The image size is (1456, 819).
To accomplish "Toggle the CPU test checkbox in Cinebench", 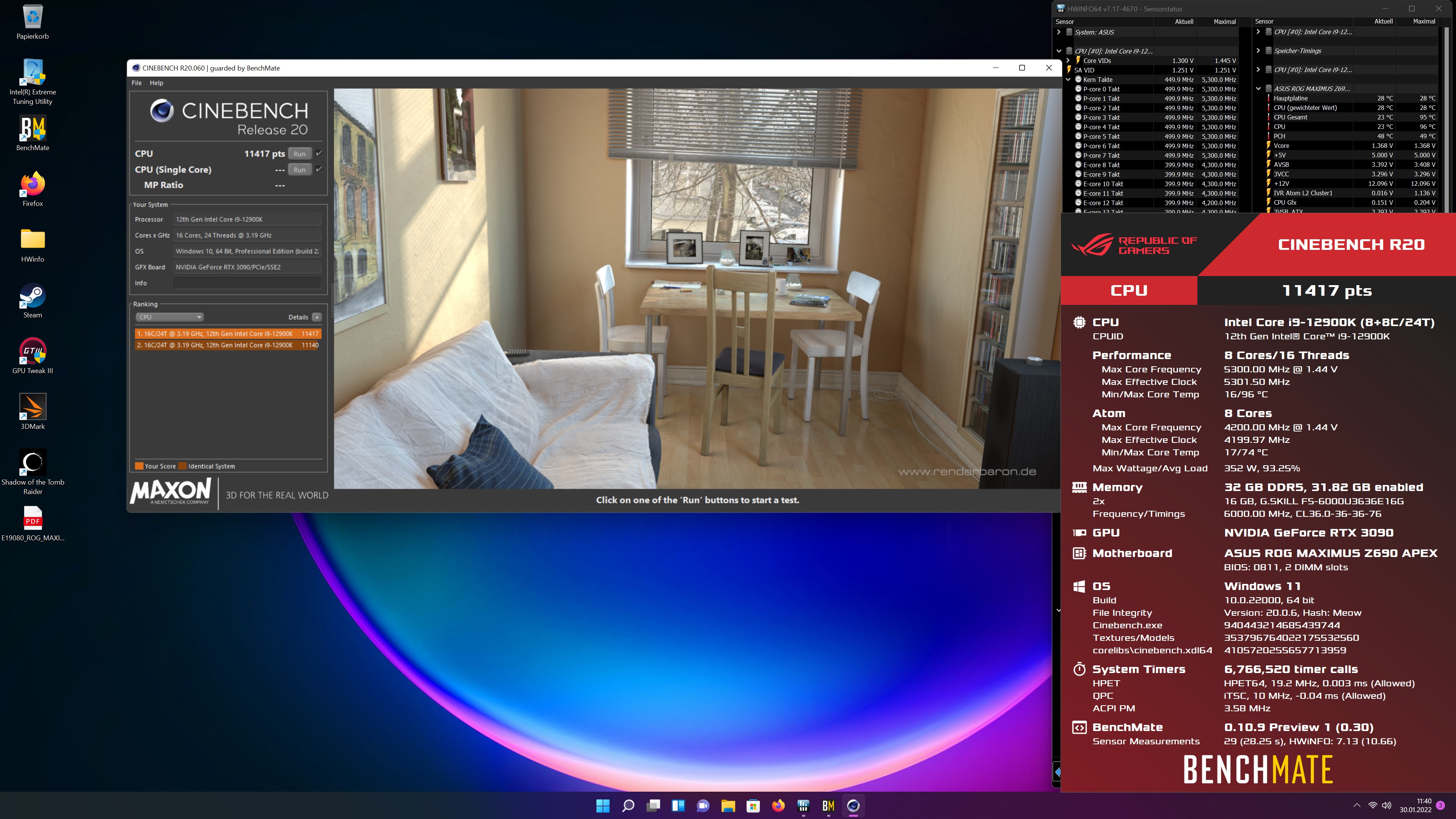I will tap(319, 153).
